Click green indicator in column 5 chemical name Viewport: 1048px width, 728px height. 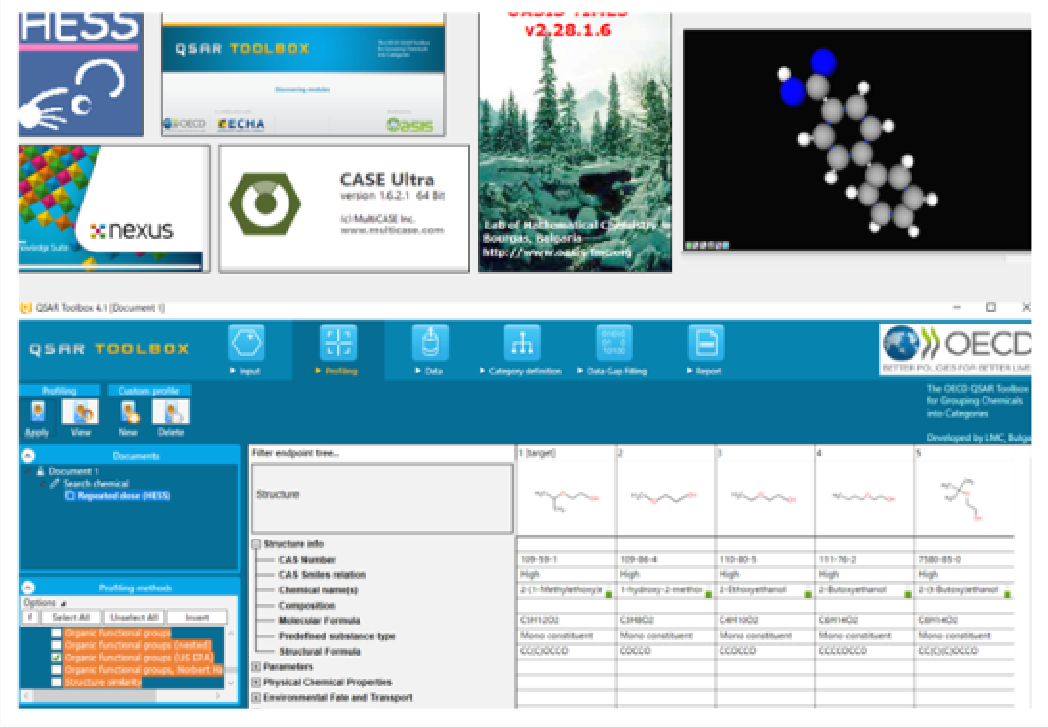click(1007, 594)
